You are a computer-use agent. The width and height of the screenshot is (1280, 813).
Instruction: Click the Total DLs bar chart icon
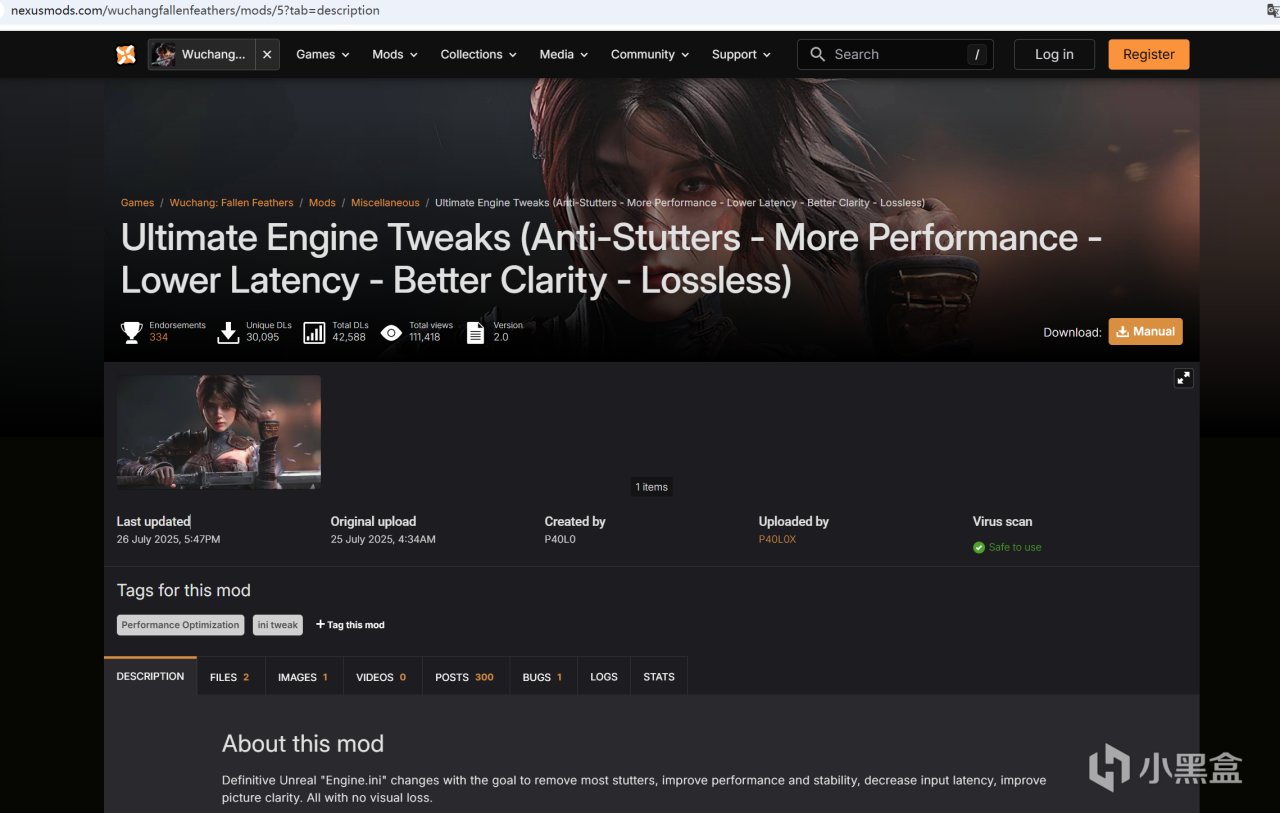[x=314, y=332]
